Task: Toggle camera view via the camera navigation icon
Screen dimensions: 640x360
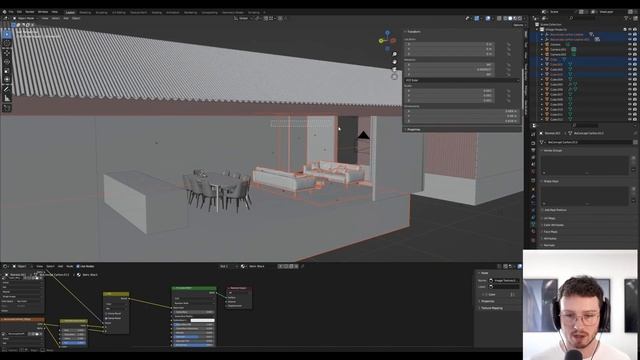Action: tap(394, 69)
